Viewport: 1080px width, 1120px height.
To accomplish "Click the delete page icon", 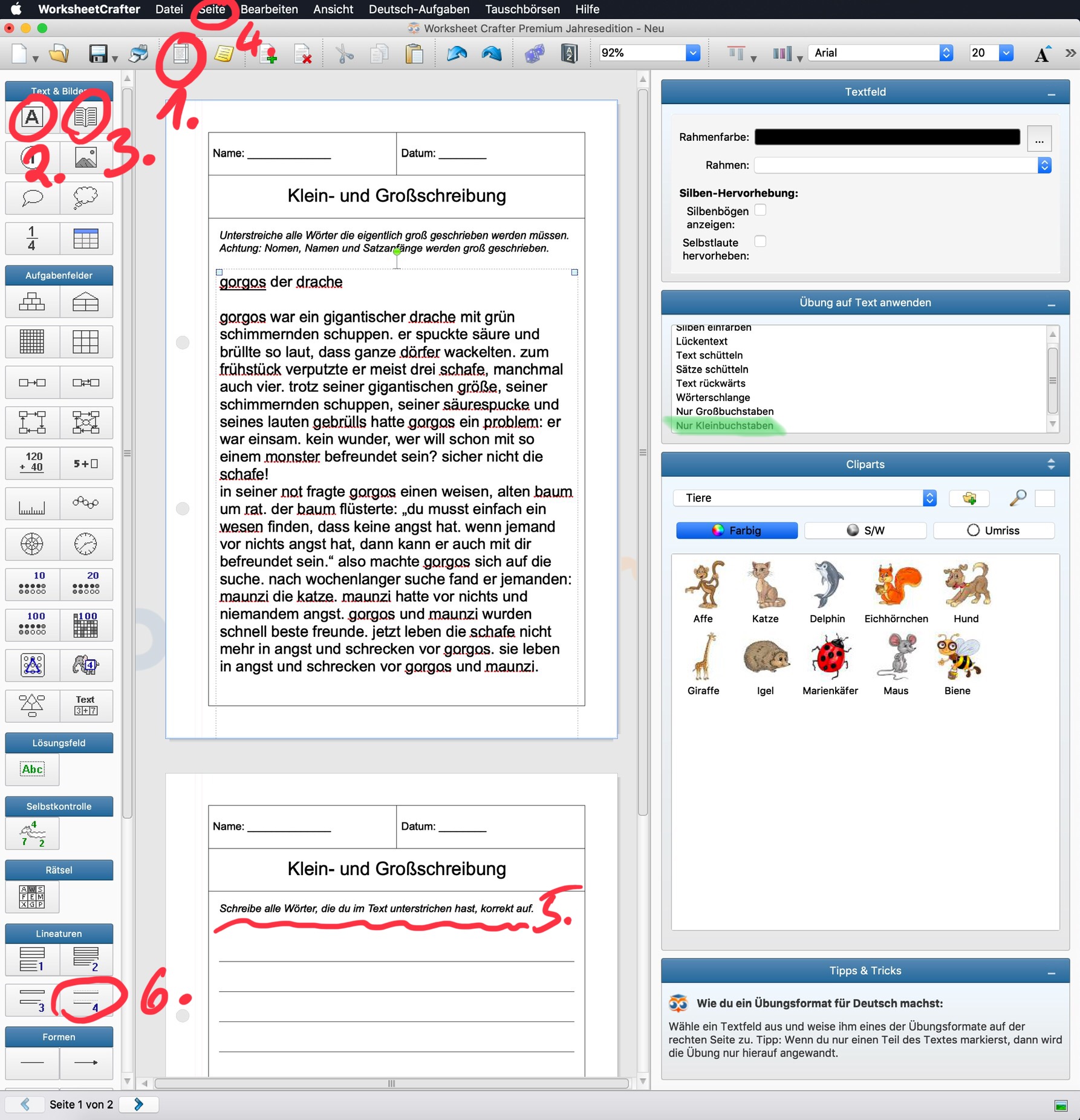I will click(302, 54).
